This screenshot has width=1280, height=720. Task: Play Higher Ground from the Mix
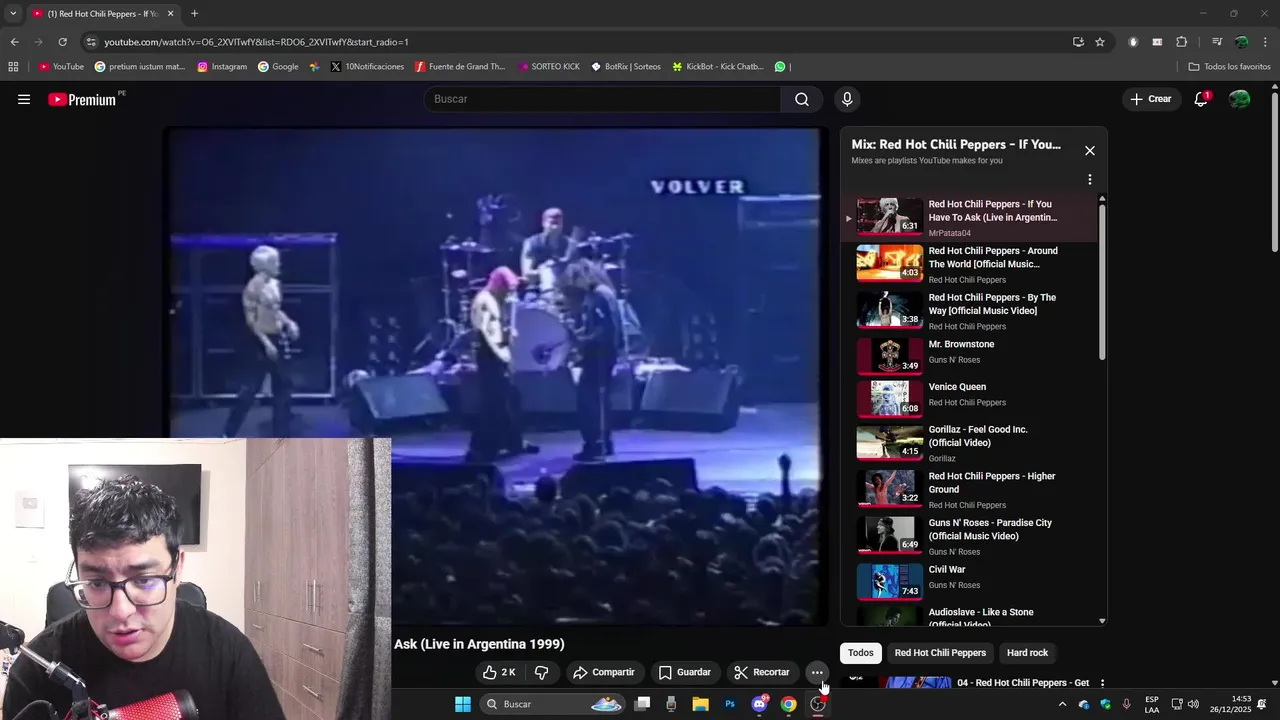tap(970, 490)
